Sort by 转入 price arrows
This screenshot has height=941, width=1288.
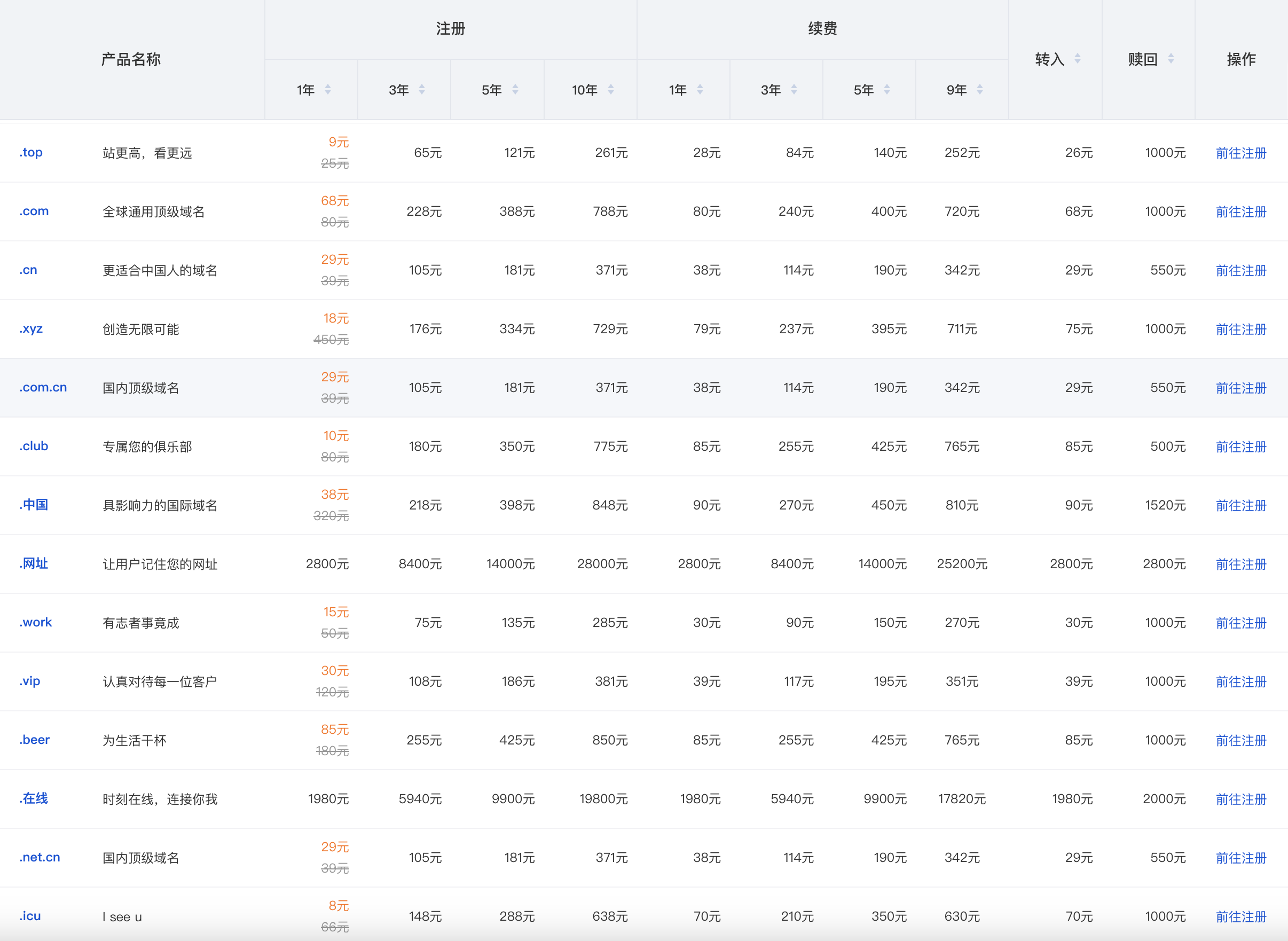point(1078,59)
